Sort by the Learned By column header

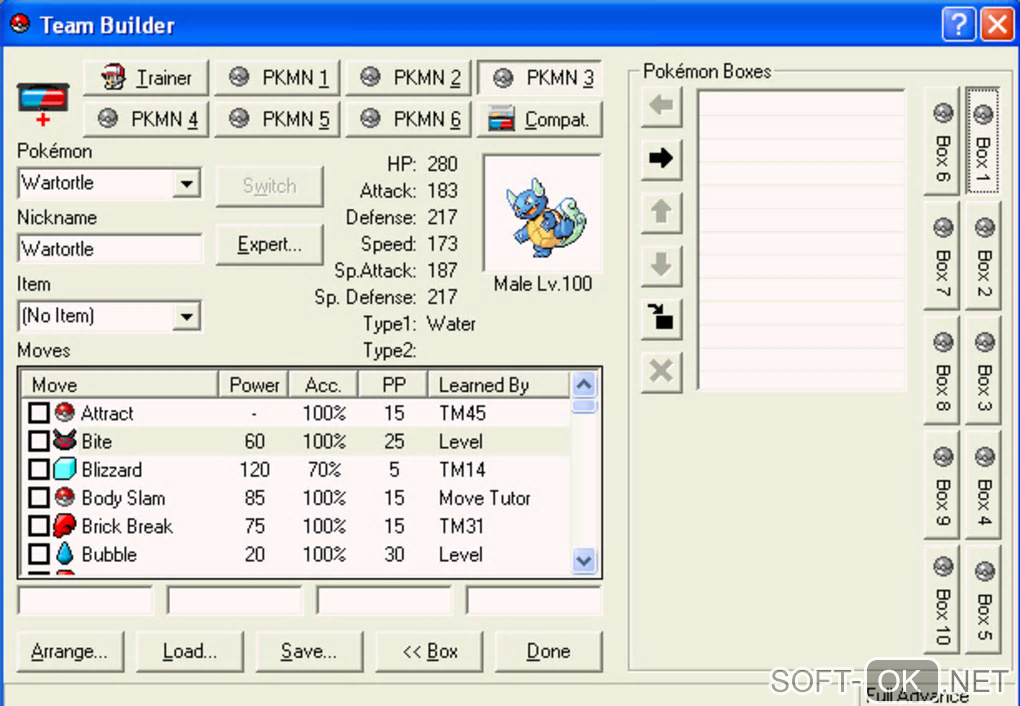click(499, 385)
